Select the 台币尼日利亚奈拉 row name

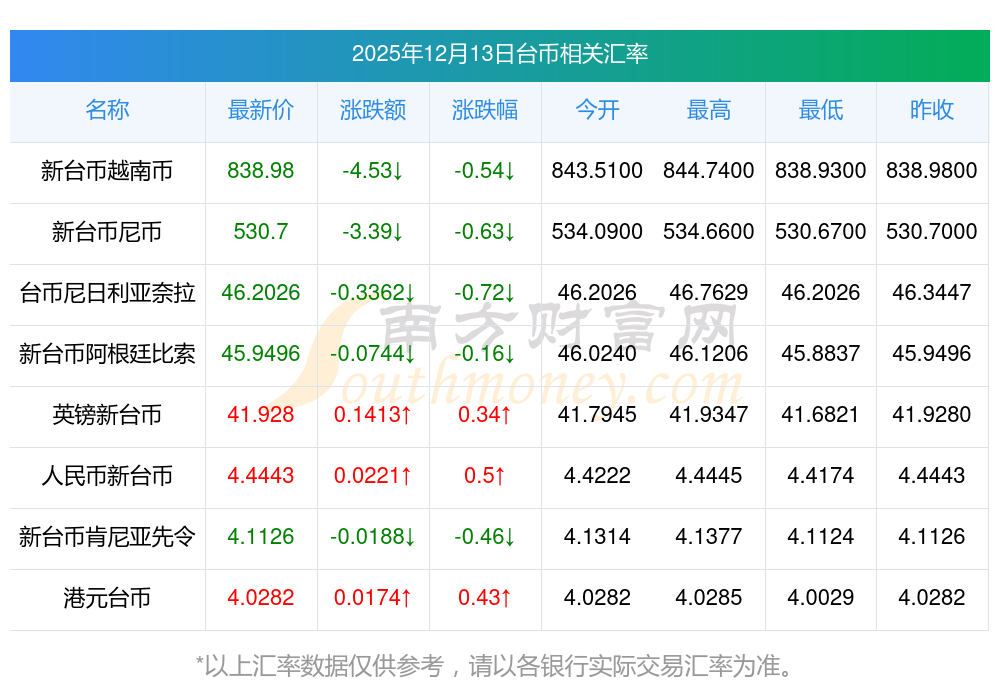tap(107, 293)
